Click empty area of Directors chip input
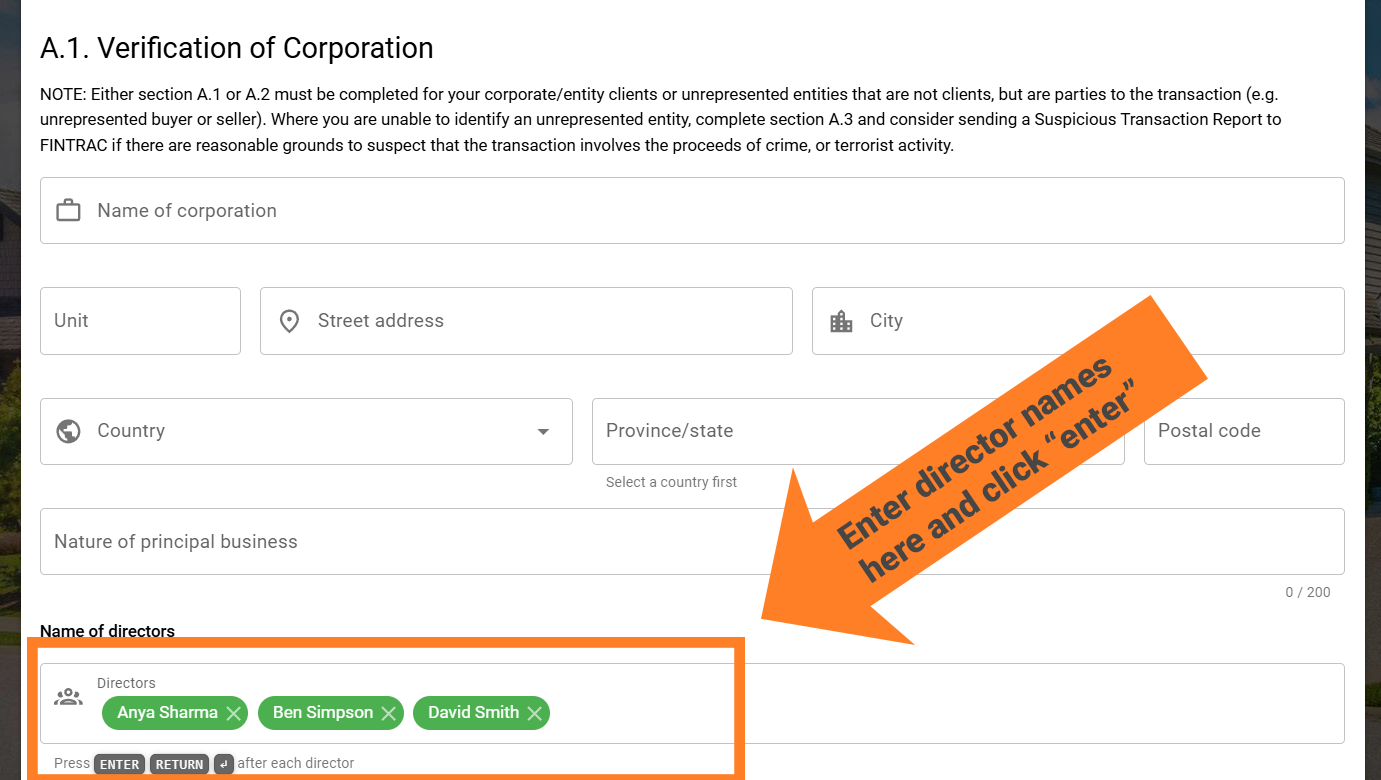Screen dimensions: 1381x780 [x=940, y=713]
